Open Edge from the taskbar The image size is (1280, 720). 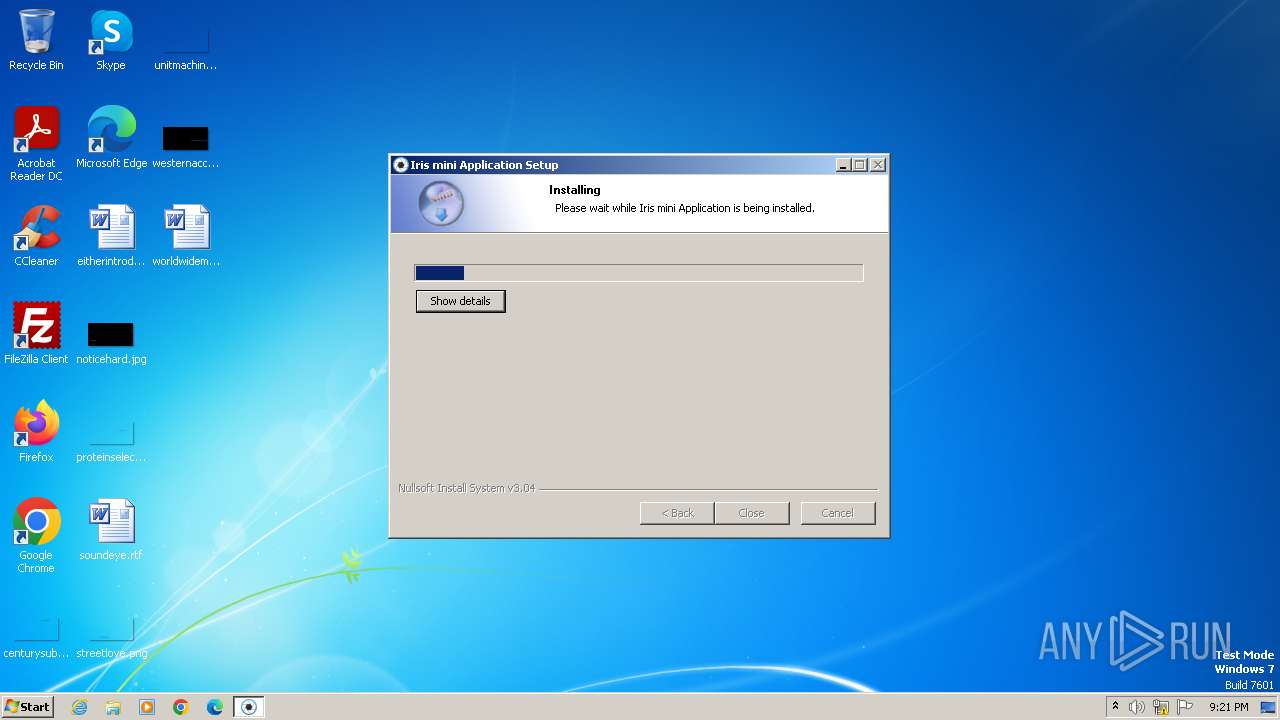(215, 707)
